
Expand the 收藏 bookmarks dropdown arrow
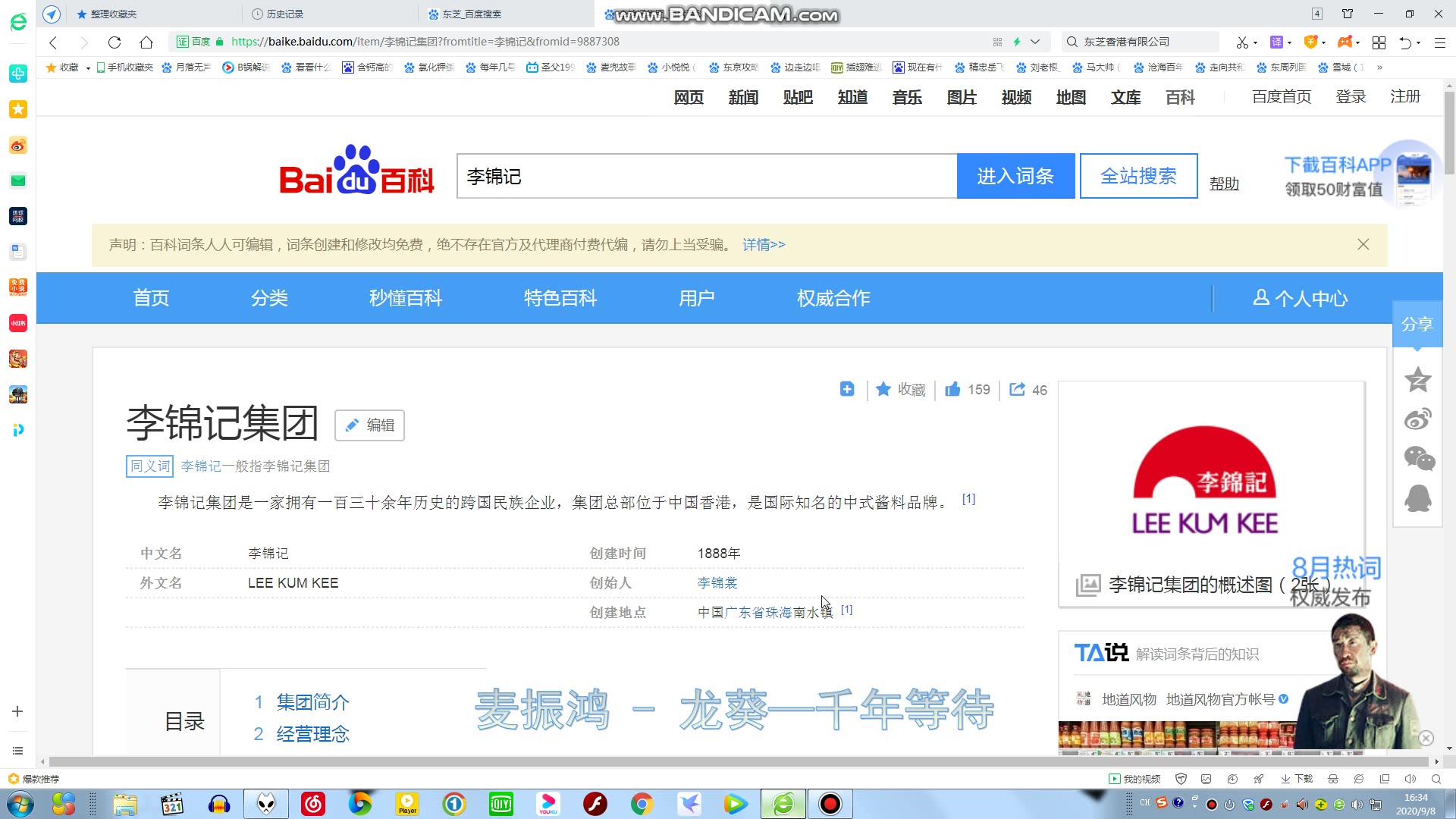[x=88, y=68]
